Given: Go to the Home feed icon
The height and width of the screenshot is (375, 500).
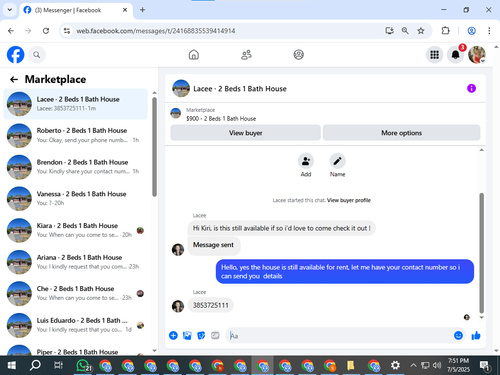Looking at the screenshot, I should (x=194, y=55).
